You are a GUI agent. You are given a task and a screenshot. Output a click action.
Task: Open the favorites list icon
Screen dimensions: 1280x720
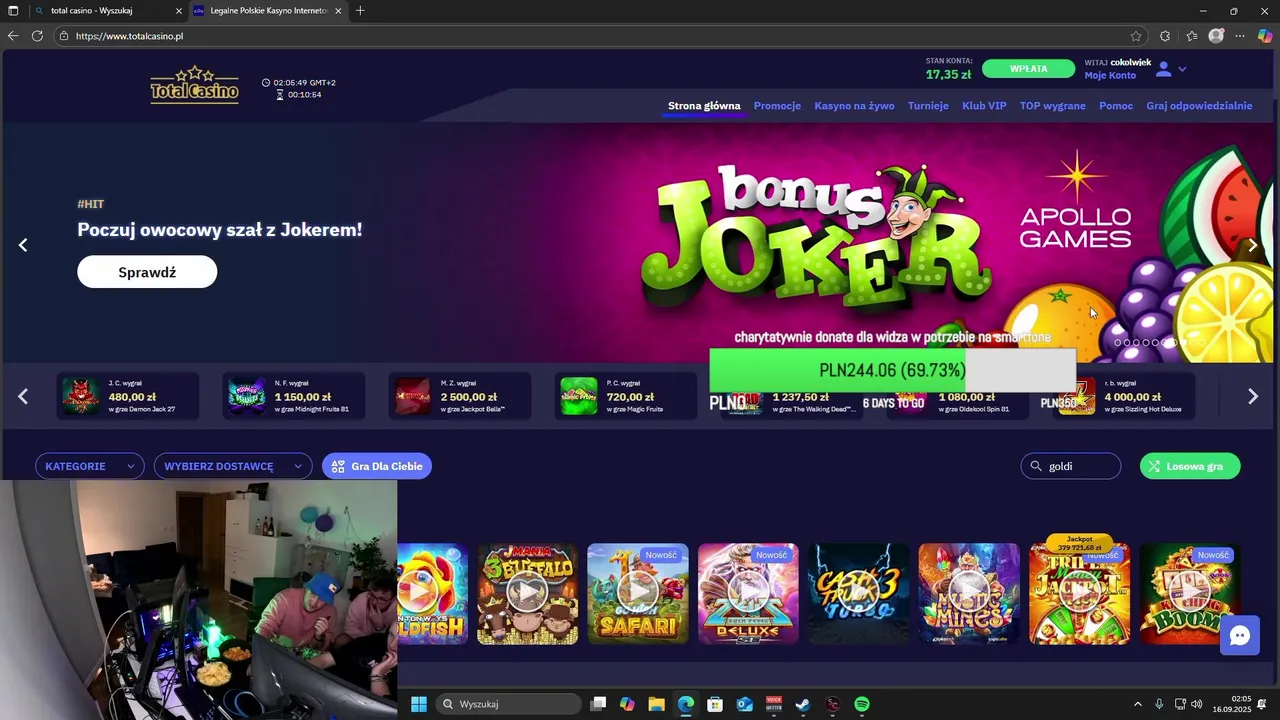(1192, 36)
